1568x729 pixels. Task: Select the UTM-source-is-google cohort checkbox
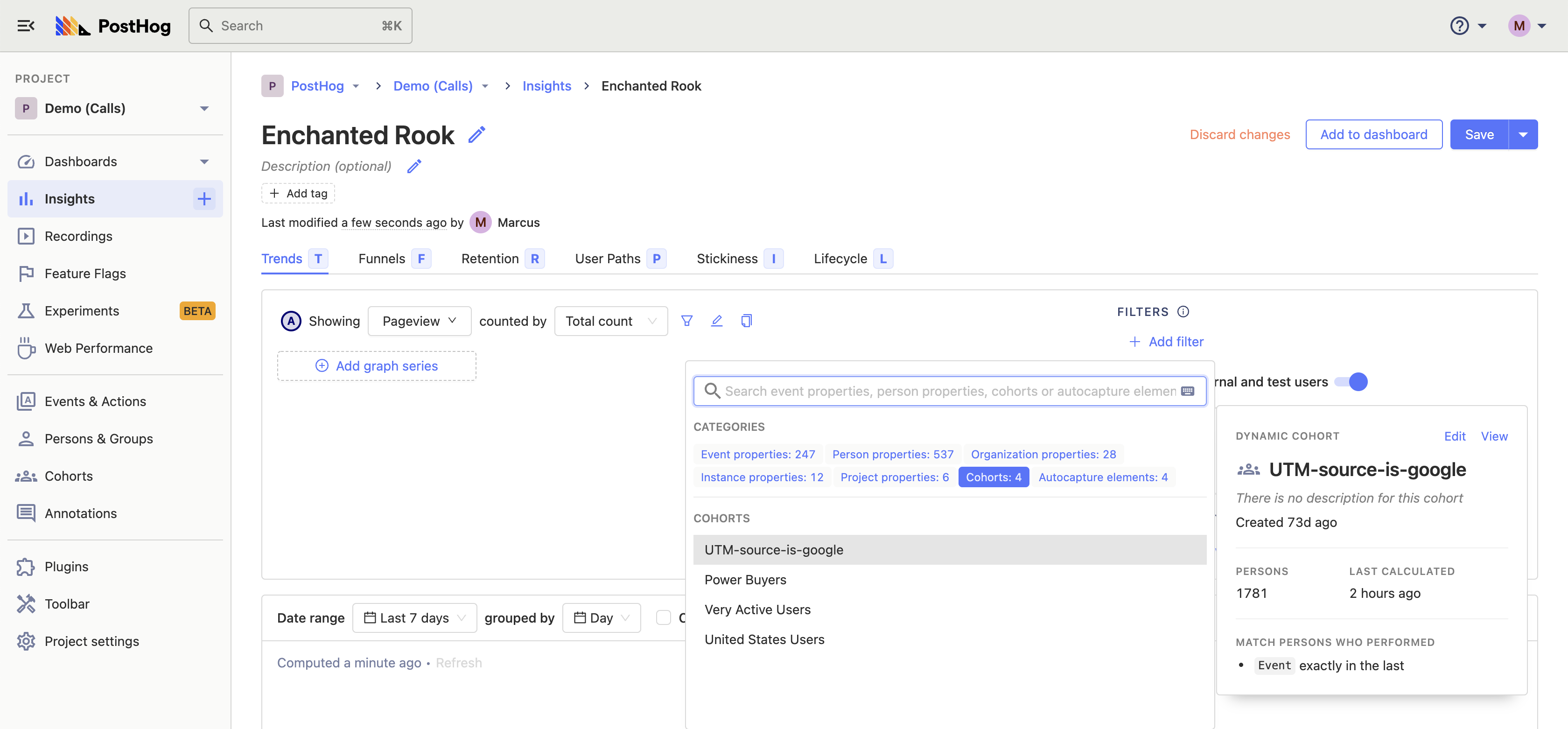point(774,550)
